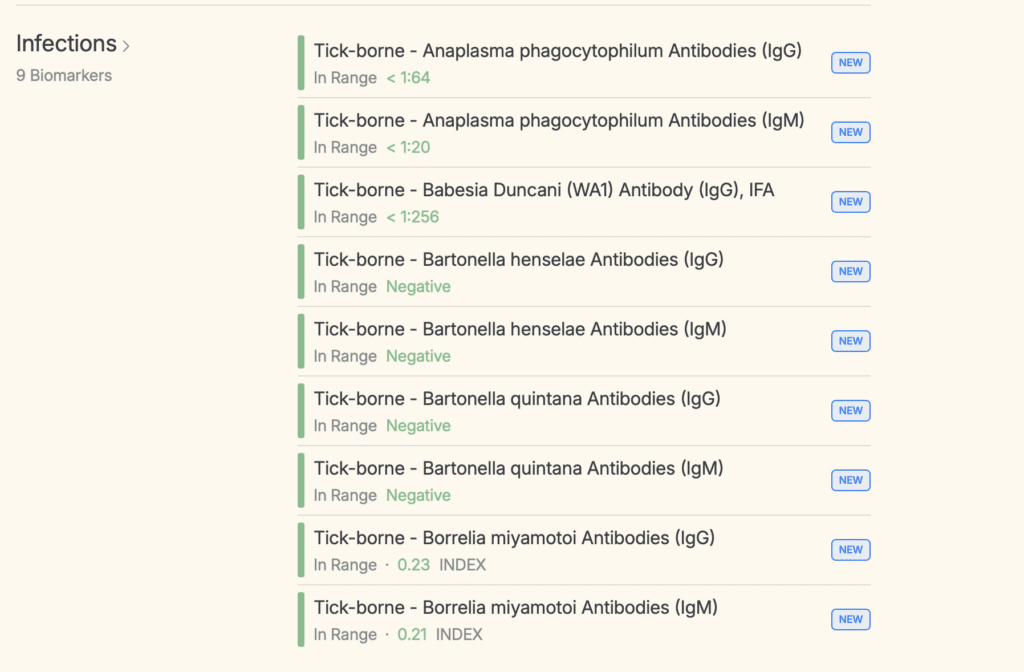Screen dimensions: 1024x672
Task: Click NEW badge for Anaplasma phagocytophilum IgG
Action: click(850, 63)
